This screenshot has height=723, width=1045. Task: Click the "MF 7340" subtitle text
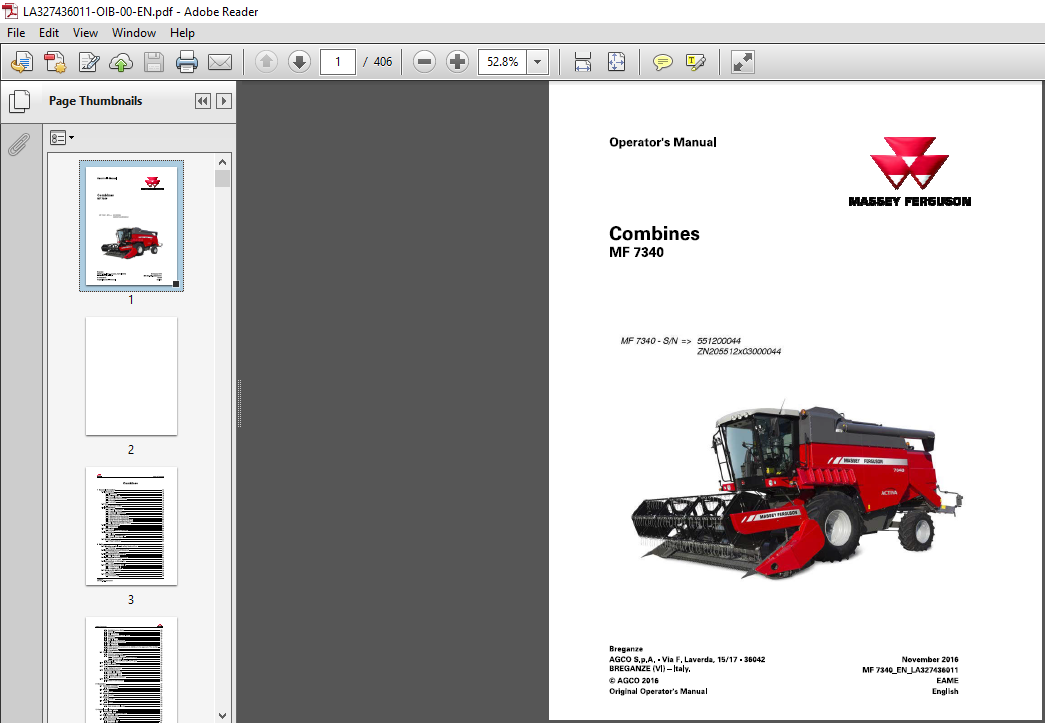(636, 253)
